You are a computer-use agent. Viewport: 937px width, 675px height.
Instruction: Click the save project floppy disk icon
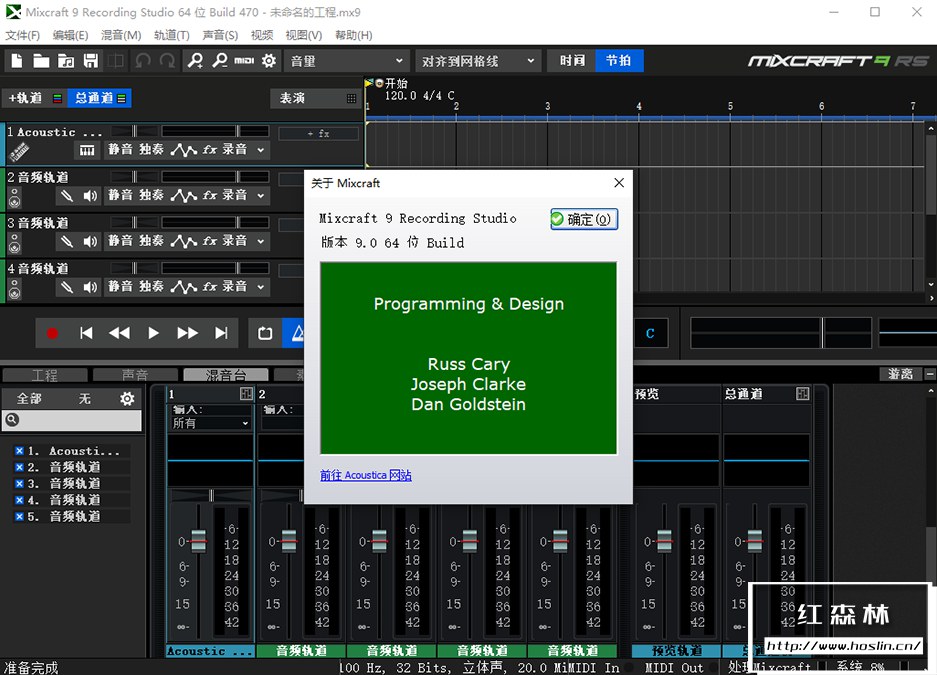pos(91,61)
